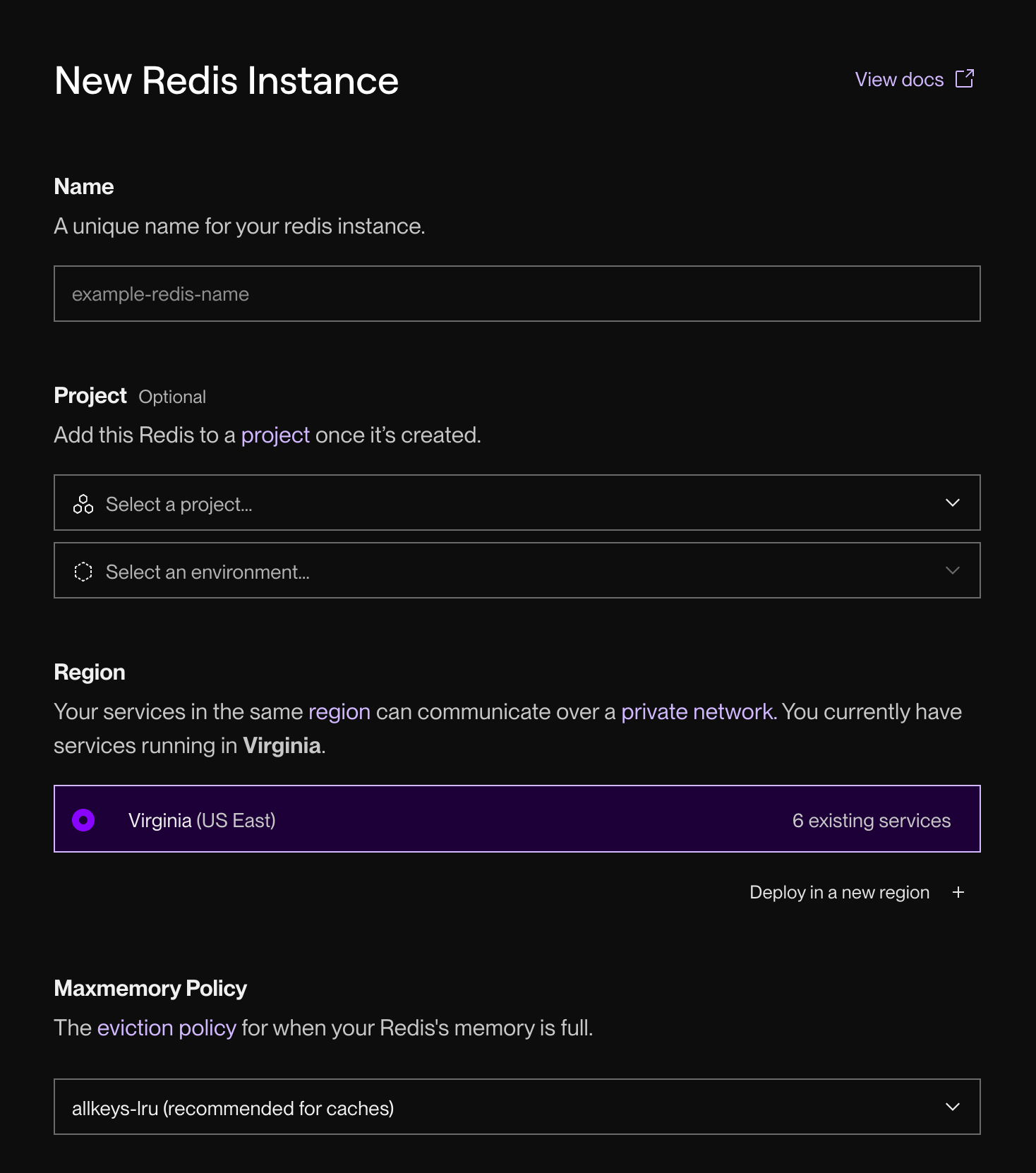Expand the project dropdown chevron
The width and height of the screenshot is (1036, 1173).
coord(952,503)
